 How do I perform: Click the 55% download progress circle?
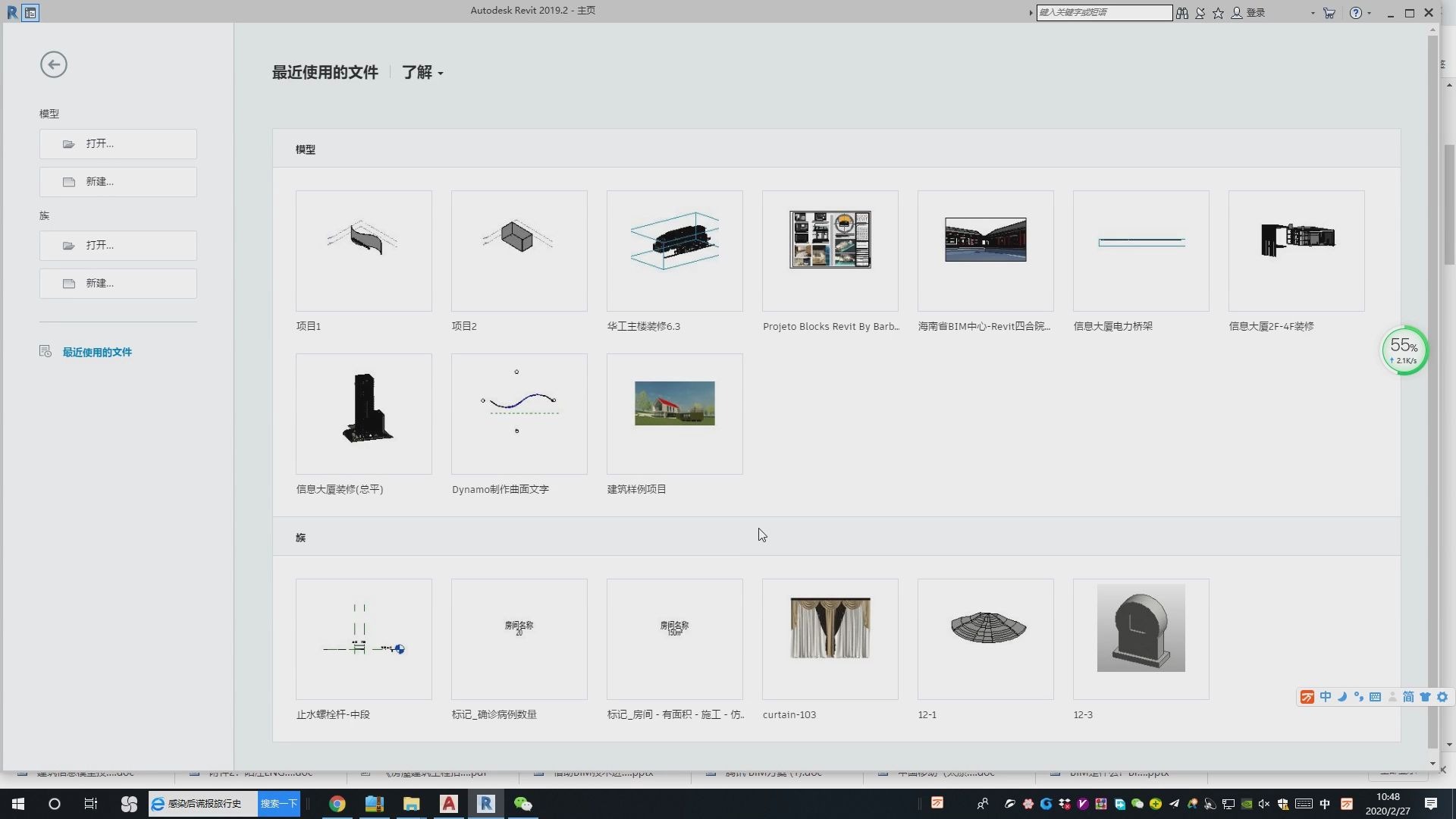pos(1404,350)
